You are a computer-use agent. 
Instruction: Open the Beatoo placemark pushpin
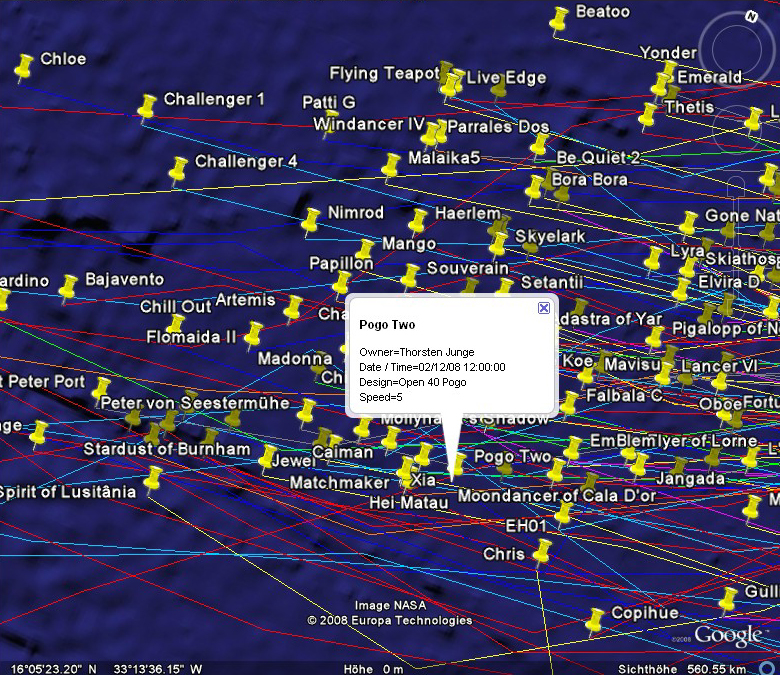coord(560,18)
